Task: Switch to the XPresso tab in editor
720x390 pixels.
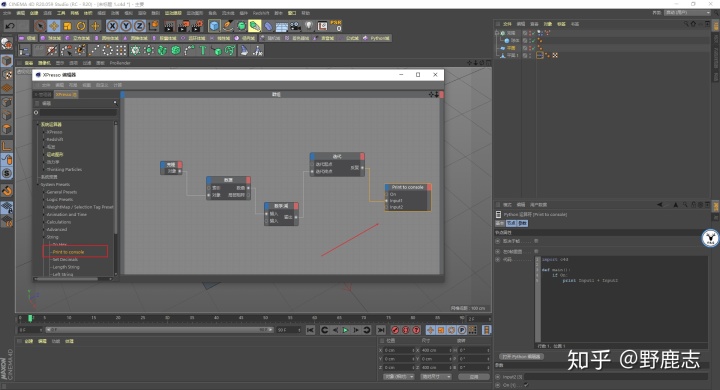Action: click(66, 94)
